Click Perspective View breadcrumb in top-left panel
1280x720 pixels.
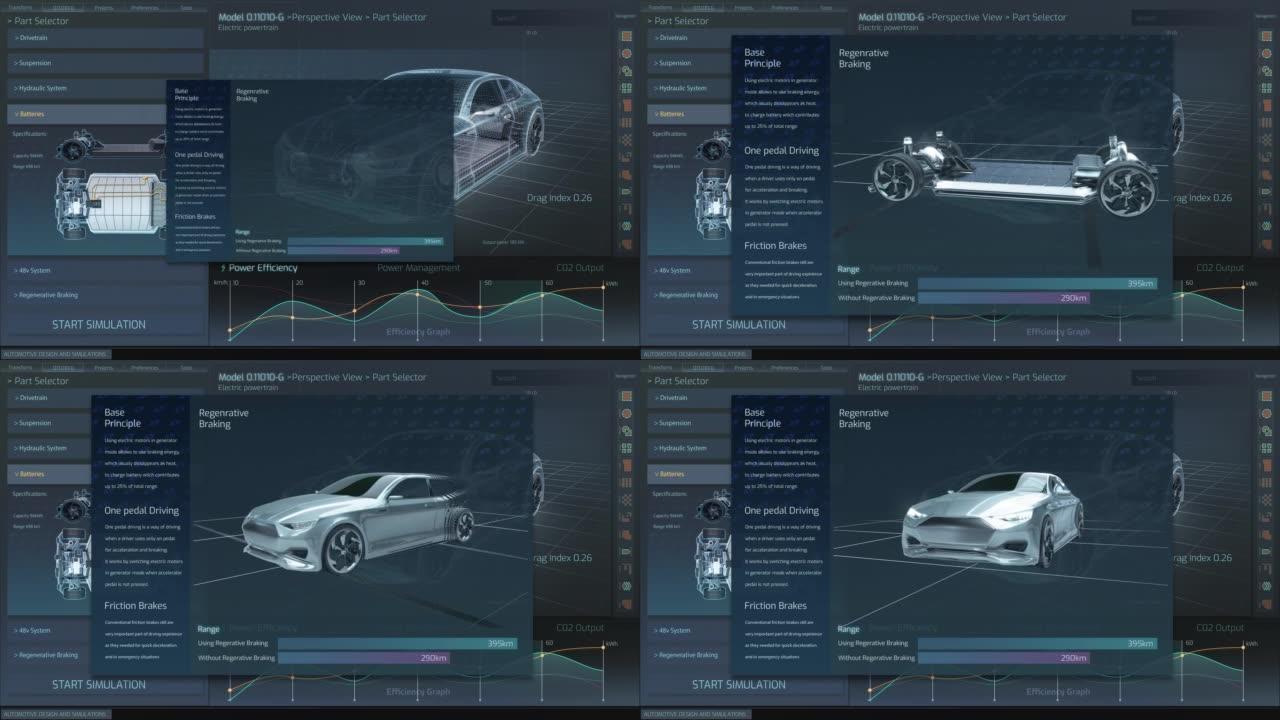point(328,17)
